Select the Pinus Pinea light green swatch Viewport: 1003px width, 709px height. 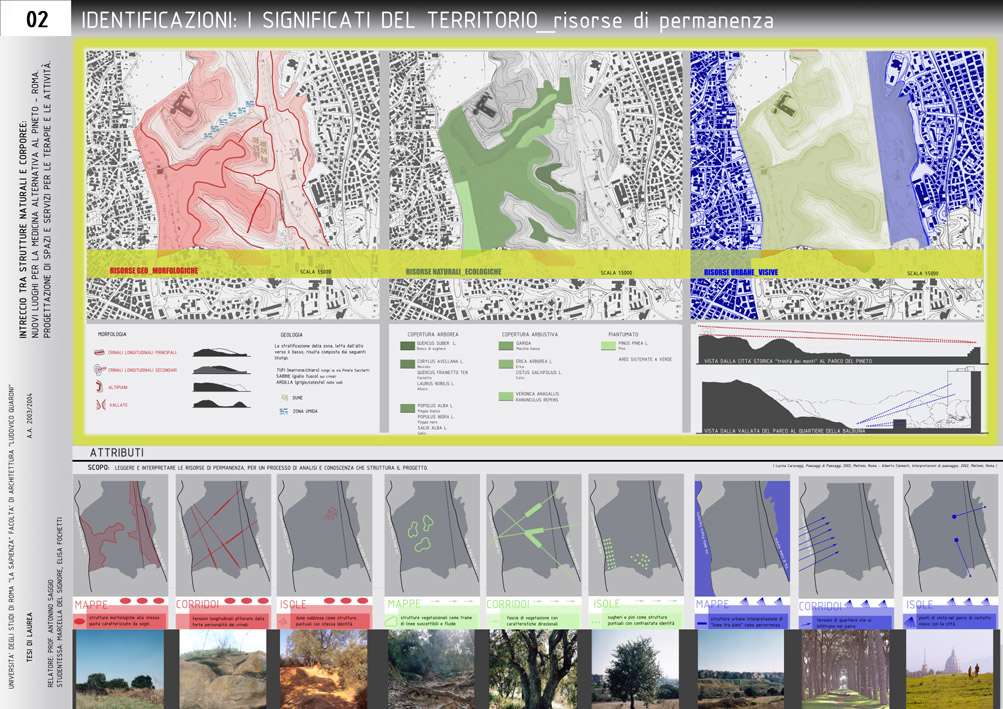(610, 345)
